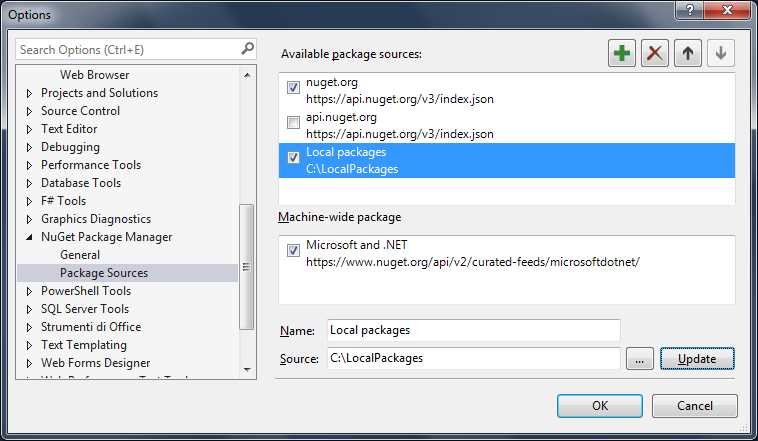Click the tree scrollbar down arrow
This screenshot has height=441, width=758.
tap(247, 370)
